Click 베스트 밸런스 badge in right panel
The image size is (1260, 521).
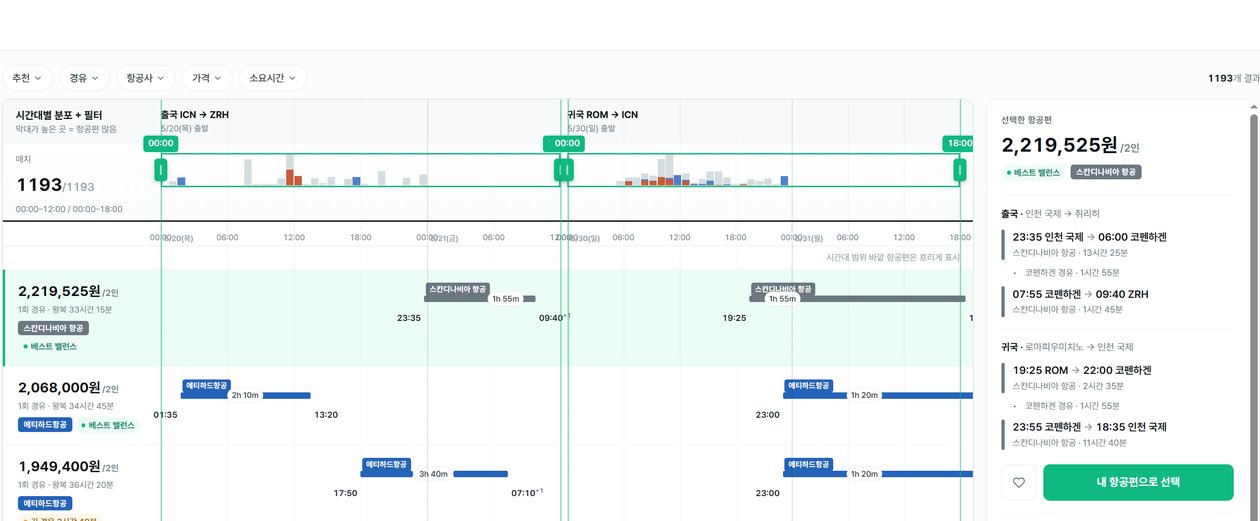point(1034,172)
